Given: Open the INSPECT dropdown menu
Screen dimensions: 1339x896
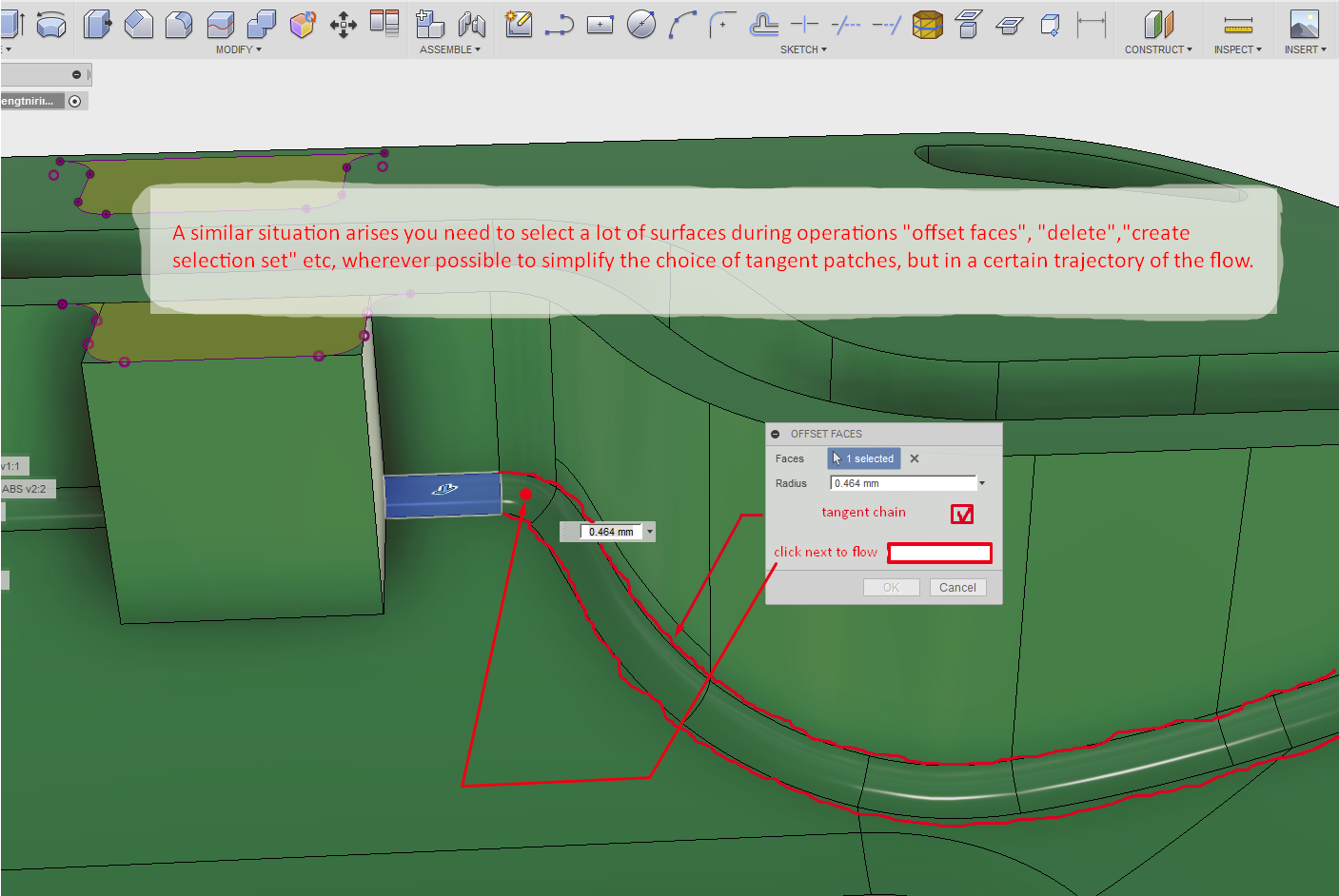Looking at the screenshot, I should [x=1237, y=49].
